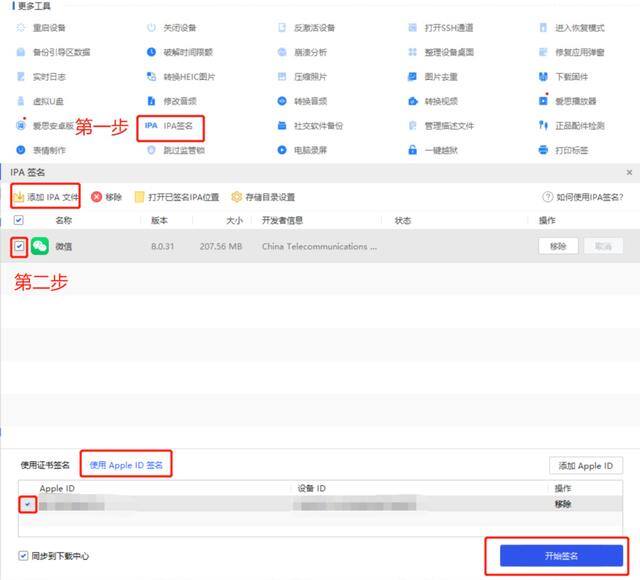Open the 虚拟U盘 icon
This screenshot has width=640, height=580.
pyautogui.click(x=20, y=101)
